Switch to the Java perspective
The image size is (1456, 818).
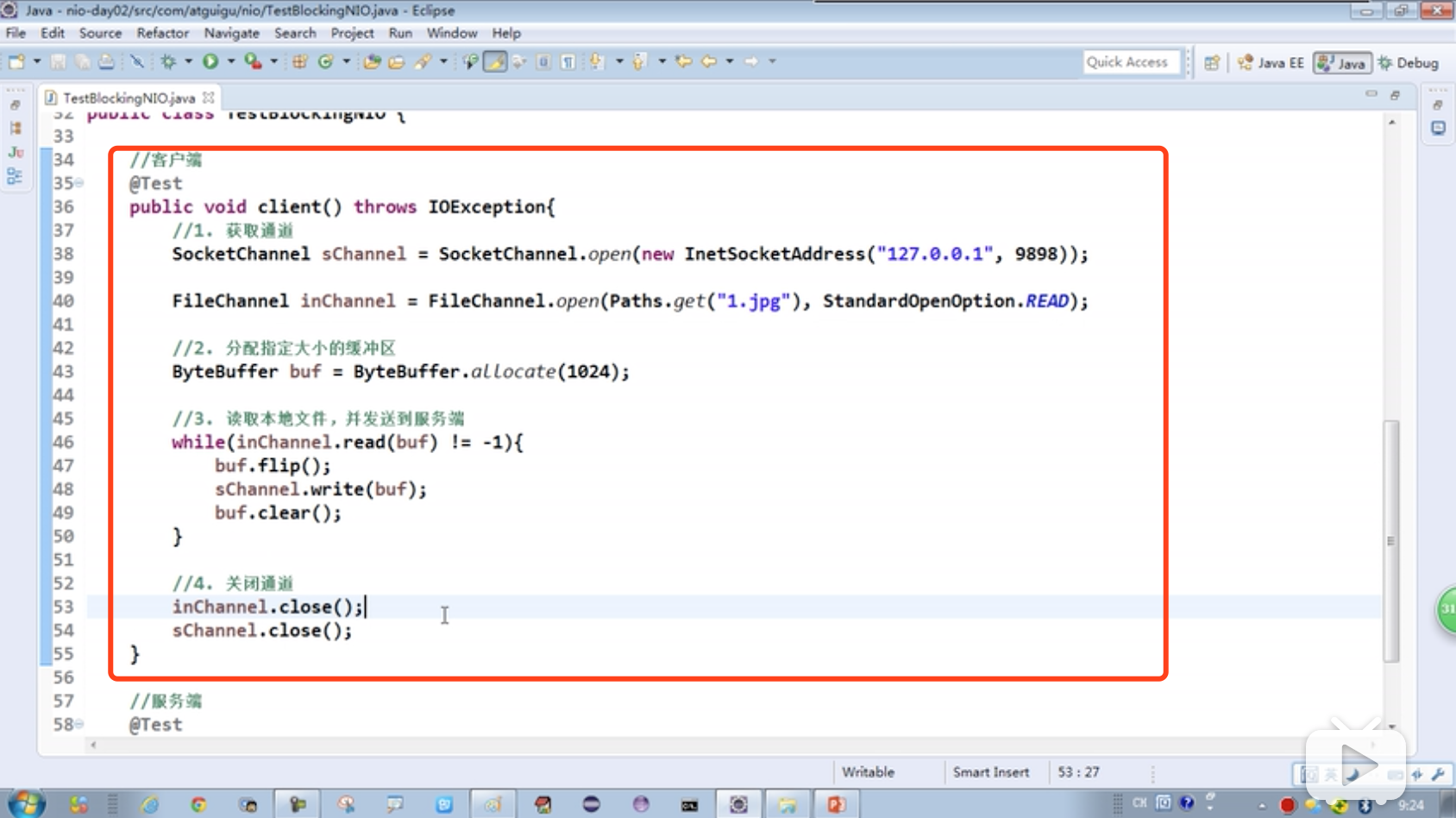[1342, 62]
